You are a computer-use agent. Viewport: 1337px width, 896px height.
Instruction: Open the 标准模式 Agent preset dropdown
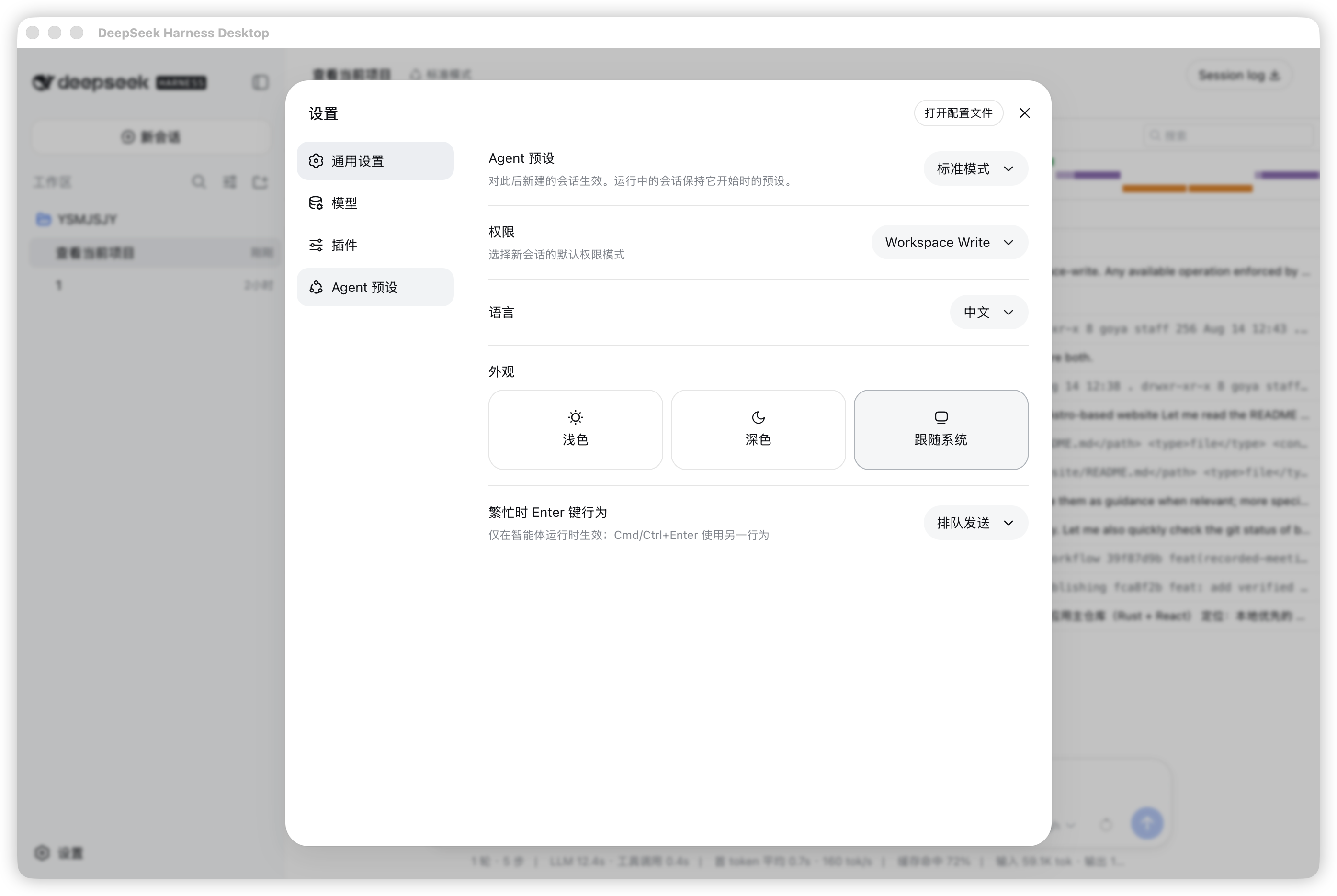[976, 168]
